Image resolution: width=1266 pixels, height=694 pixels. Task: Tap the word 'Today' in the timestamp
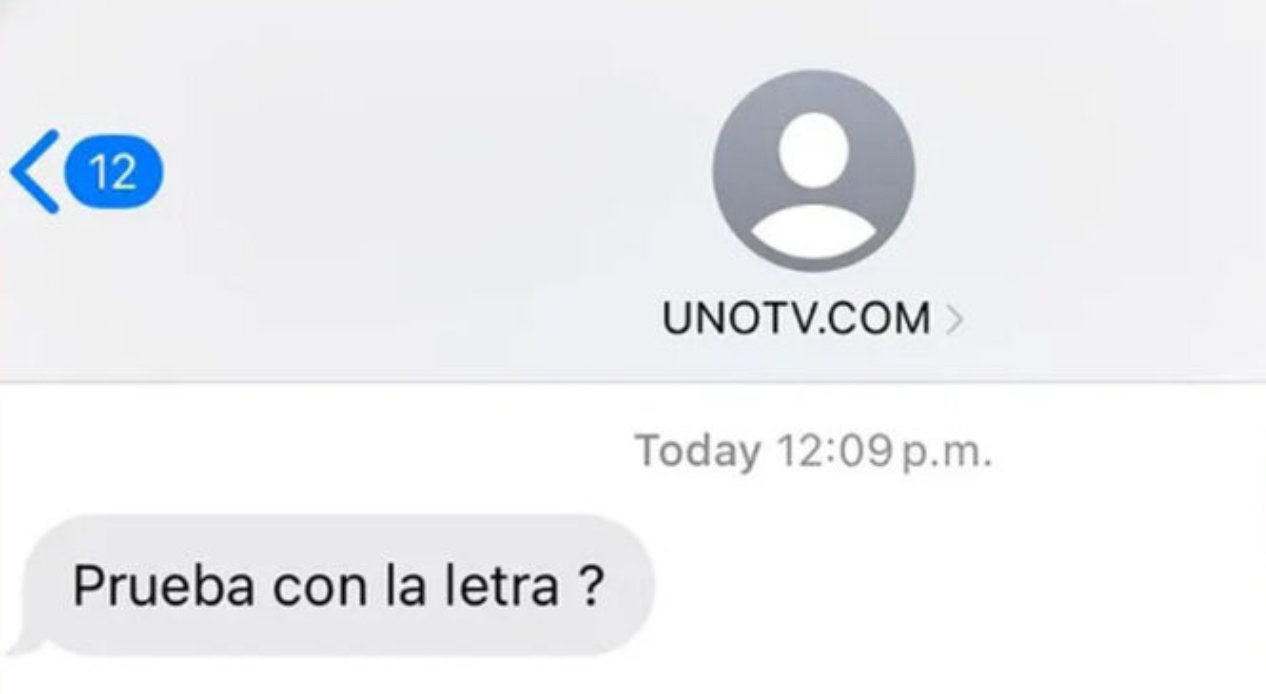698,452
